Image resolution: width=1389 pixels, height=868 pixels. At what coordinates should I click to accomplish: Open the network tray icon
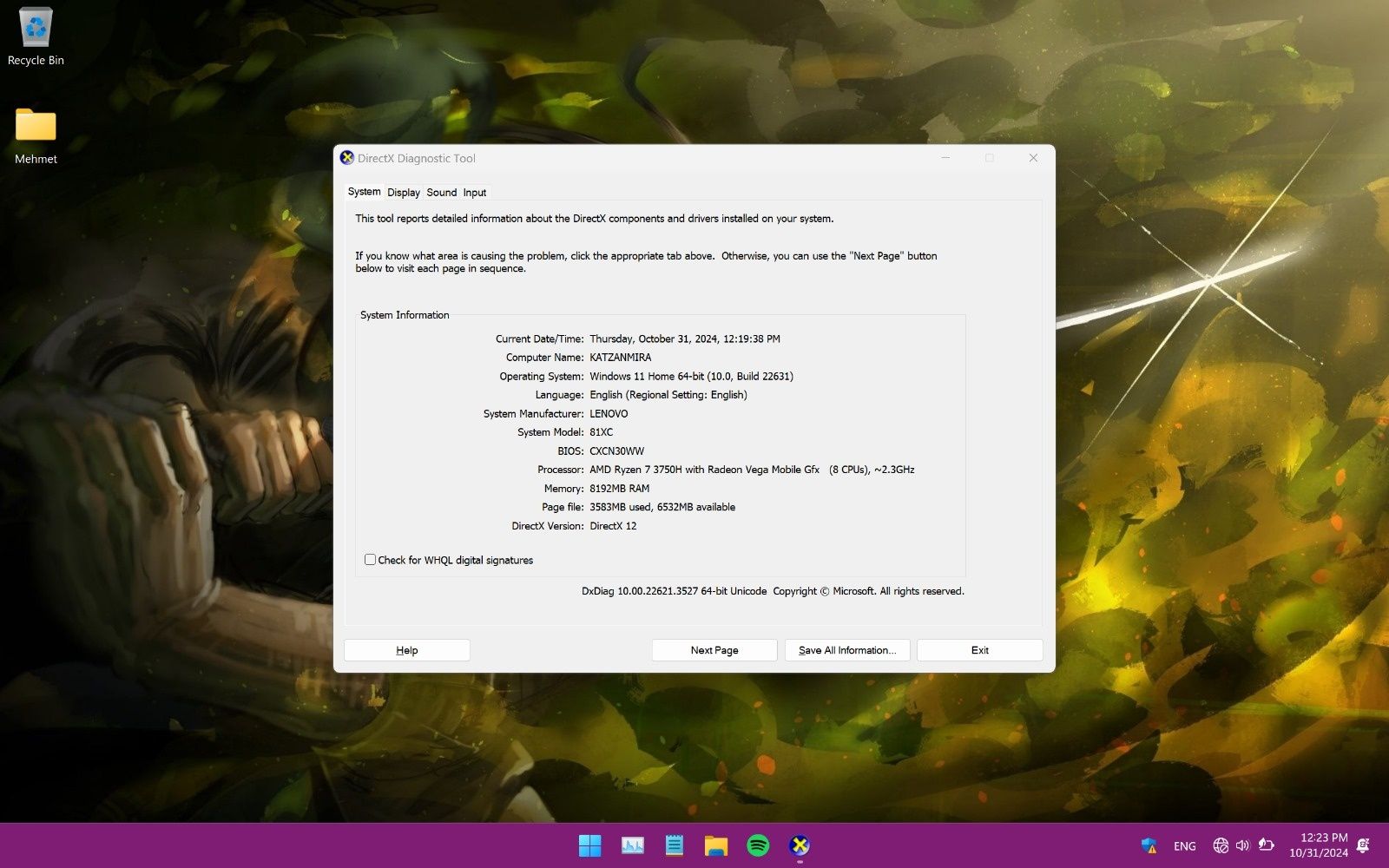tap(1221, 845)
